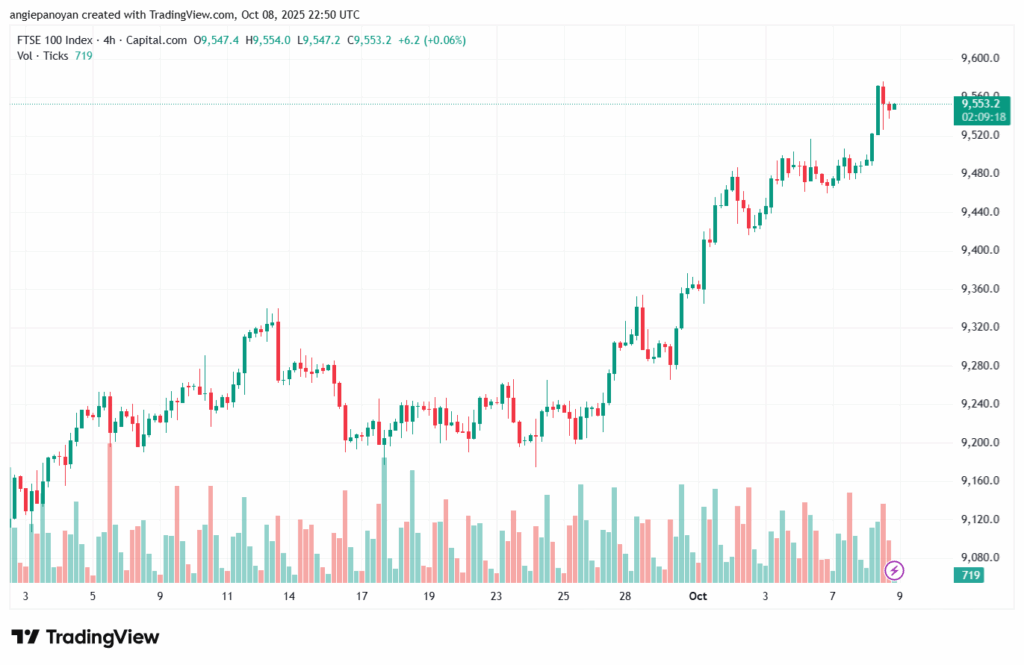The image size is (1024, 665).
Task: Click the 28 date label on the time axis
Action: (625, 596)
